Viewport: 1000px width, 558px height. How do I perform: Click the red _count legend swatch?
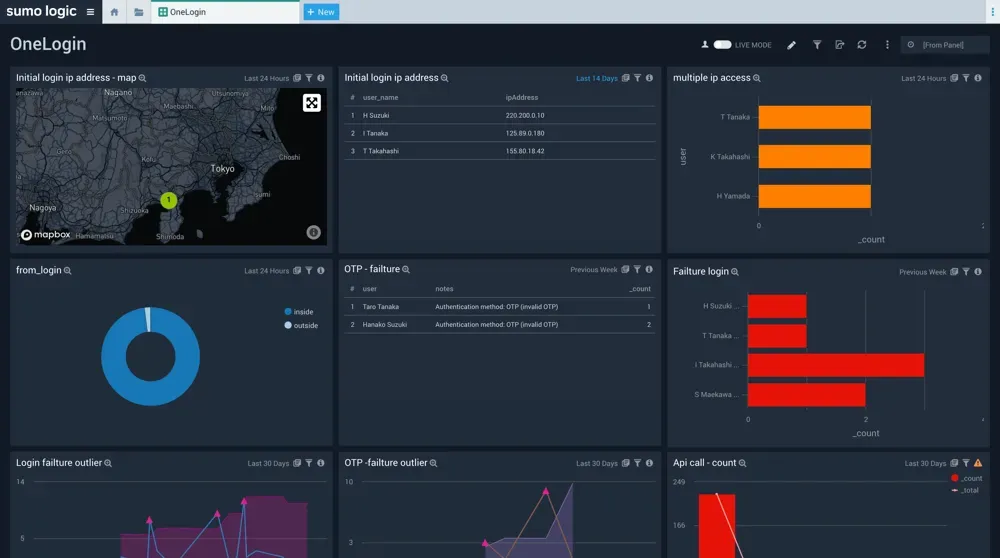(x=955, y=478)
